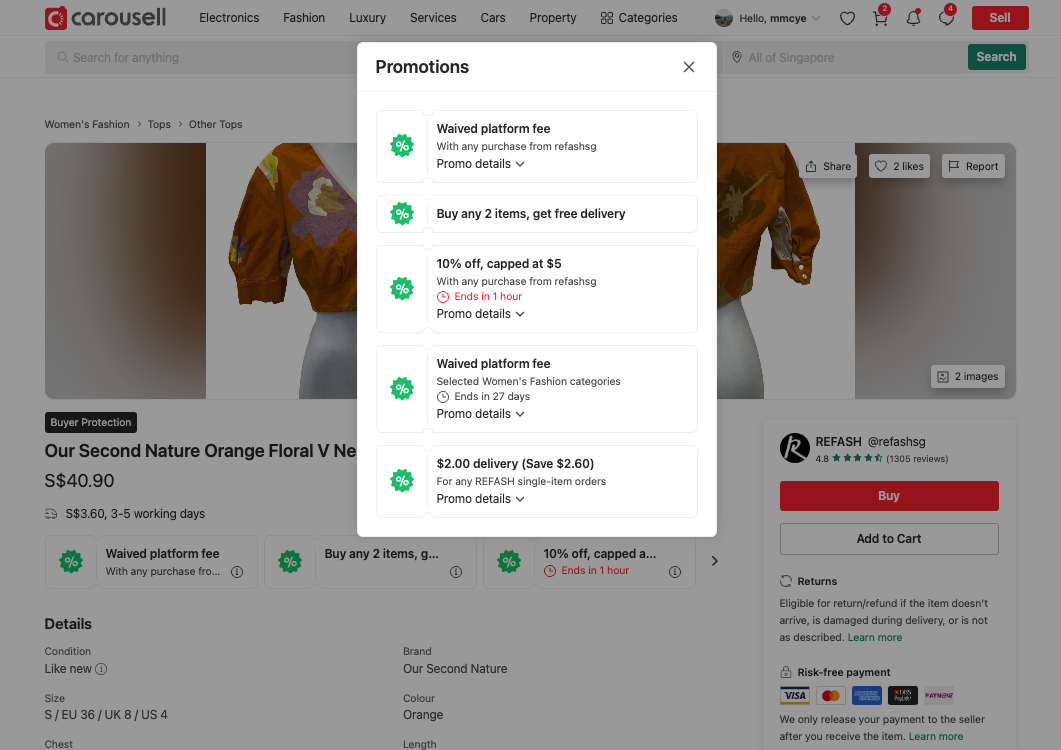Open the Fashion menu

304,18
